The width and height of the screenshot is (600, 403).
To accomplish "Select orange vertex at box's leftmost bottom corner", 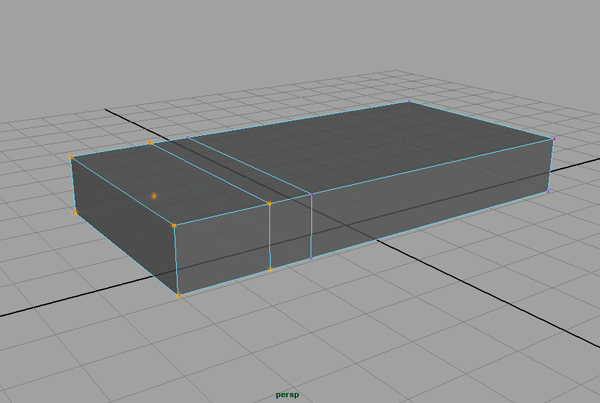I will [75, 213].
